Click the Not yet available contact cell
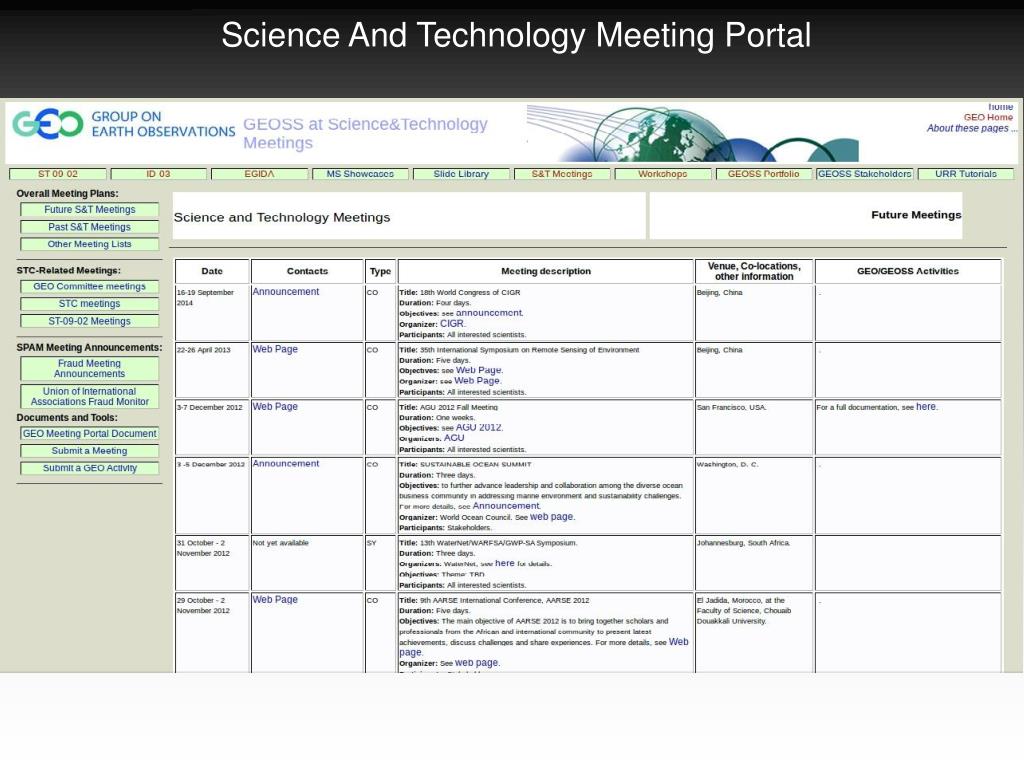The image size is (1024, 768). (307, 562)
